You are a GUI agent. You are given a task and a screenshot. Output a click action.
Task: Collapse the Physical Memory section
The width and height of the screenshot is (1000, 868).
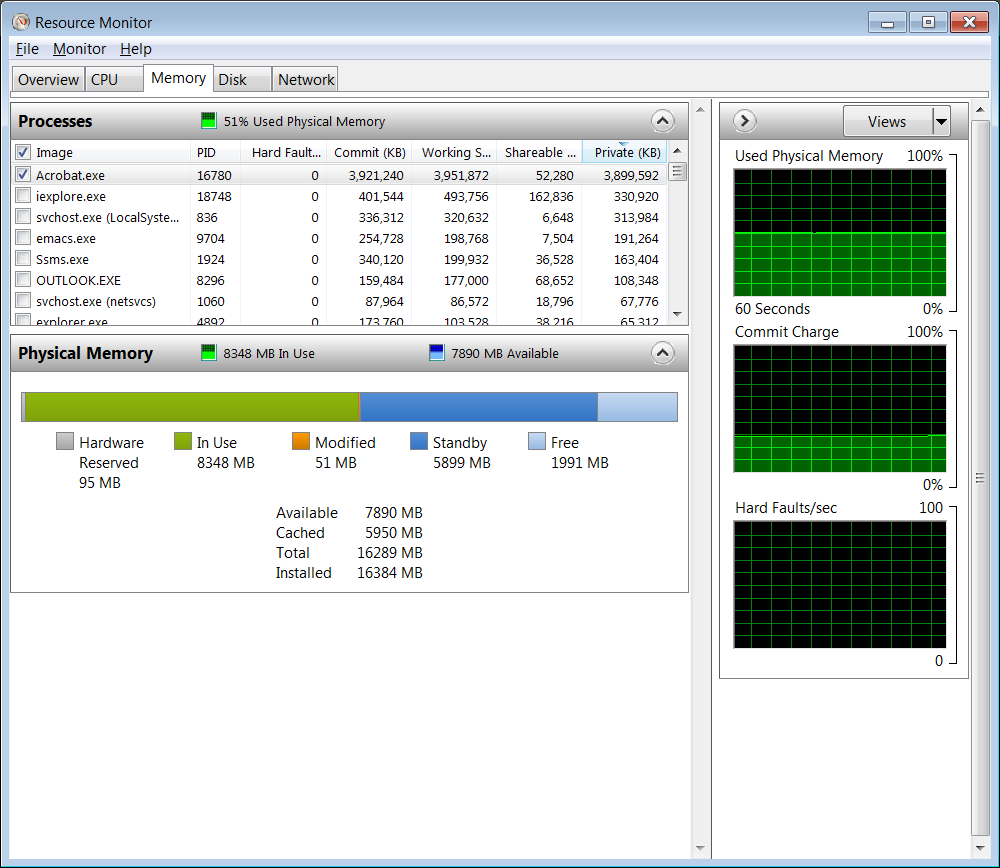tap(663, 353)
